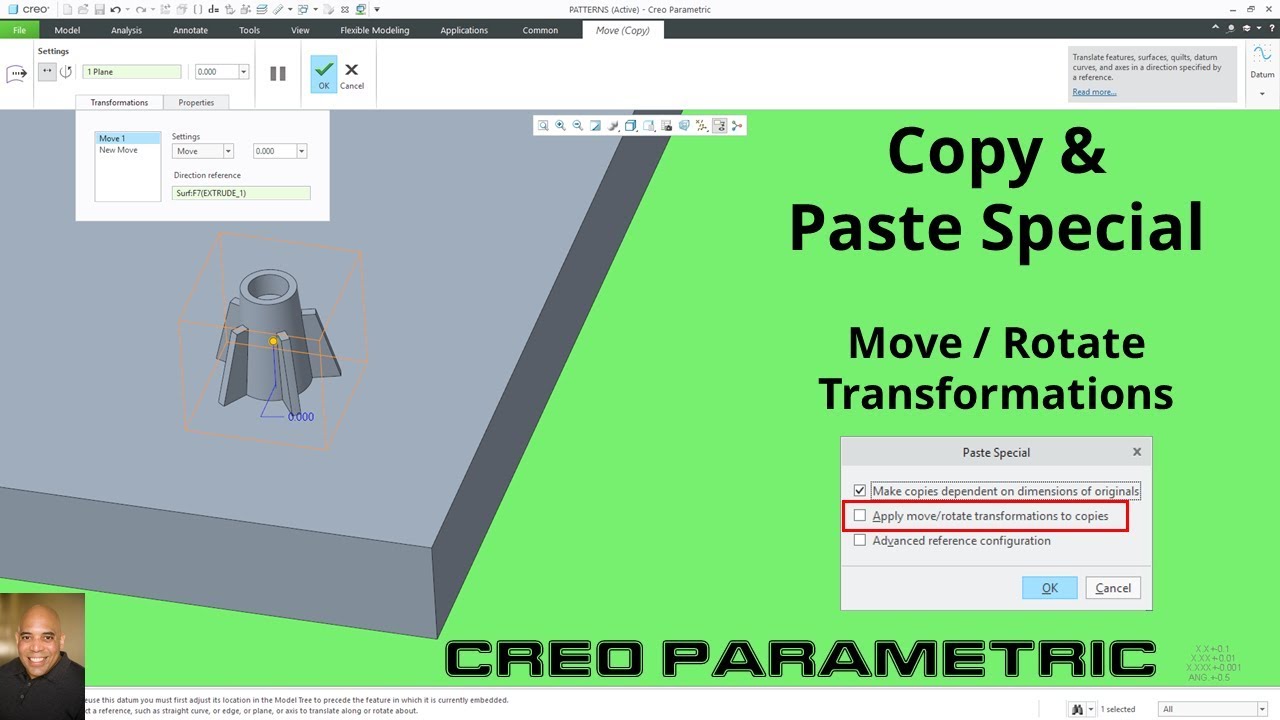Open the 0.000 value dropdown in Transformations panel
Viewport: 1280px width, 720px height.
click(x=302, y=151)
